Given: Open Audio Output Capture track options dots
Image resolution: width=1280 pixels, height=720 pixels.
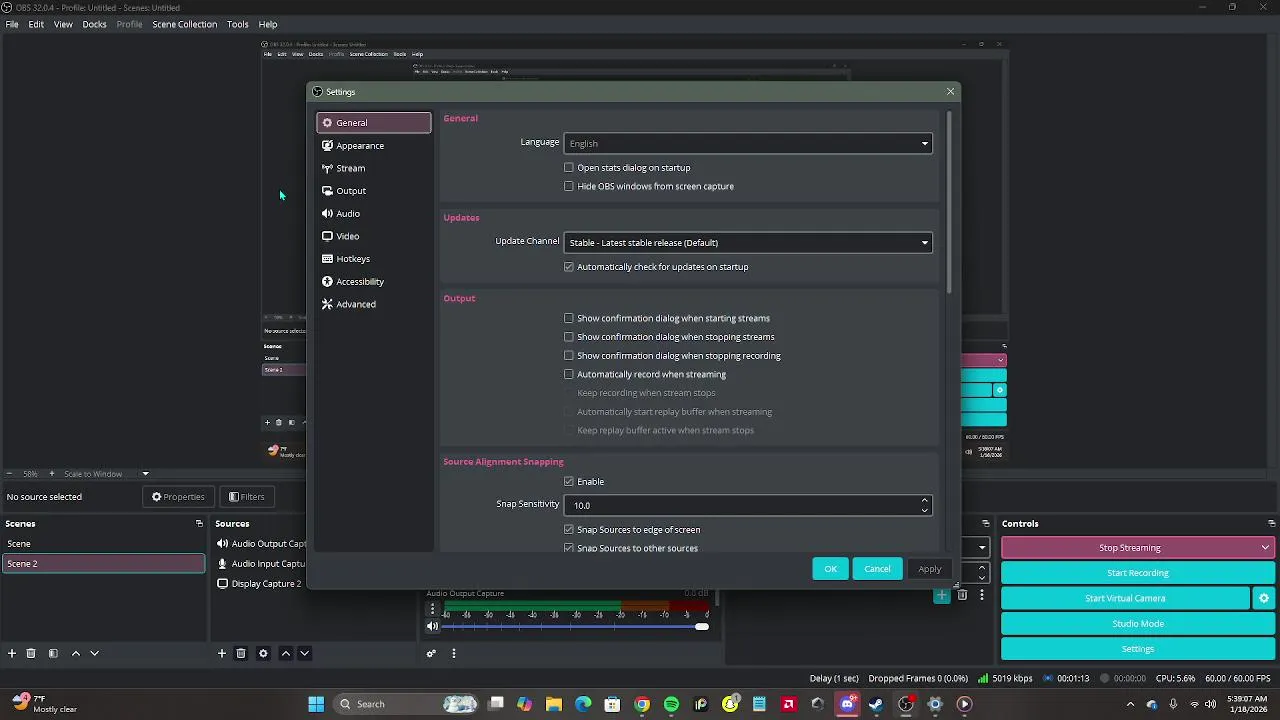Looking at the screenshot, I should tap(432, 608).
